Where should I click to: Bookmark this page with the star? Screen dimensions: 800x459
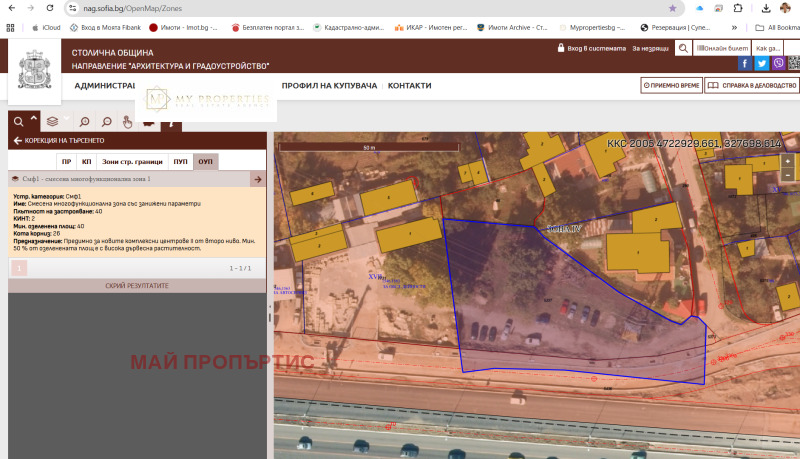[673, 7]
